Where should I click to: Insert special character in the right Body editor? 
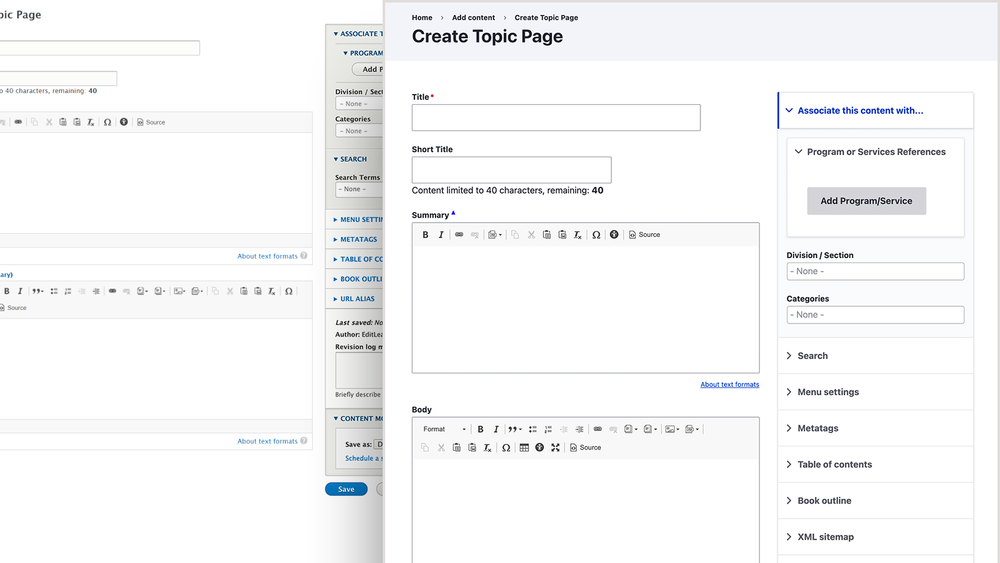tap(506, 448)
